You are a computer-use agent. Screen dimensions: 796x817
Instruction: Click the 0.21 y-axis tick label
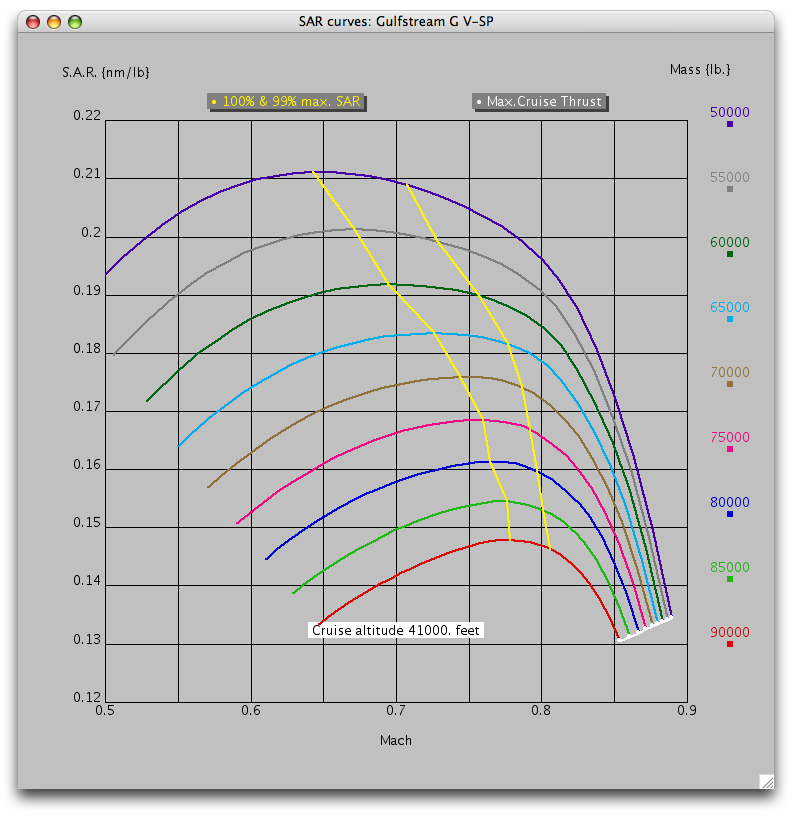[87, 174]
